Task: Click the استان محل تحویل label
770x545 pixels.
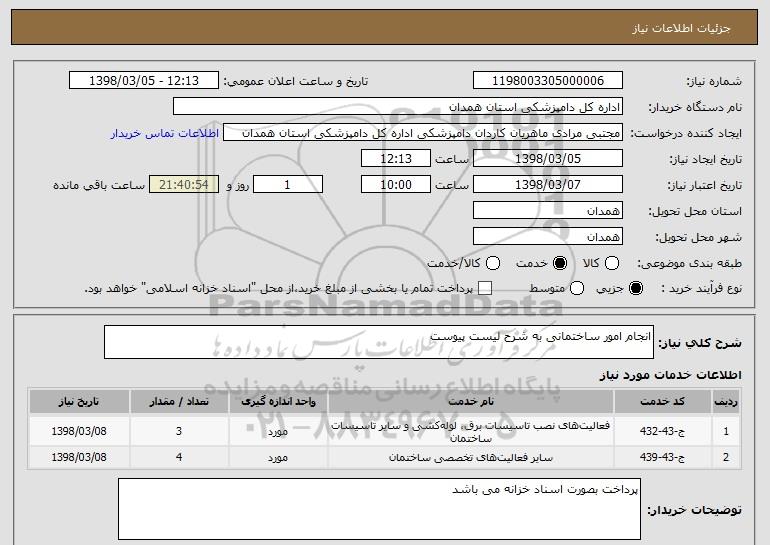Action: [x=695, y=211]
